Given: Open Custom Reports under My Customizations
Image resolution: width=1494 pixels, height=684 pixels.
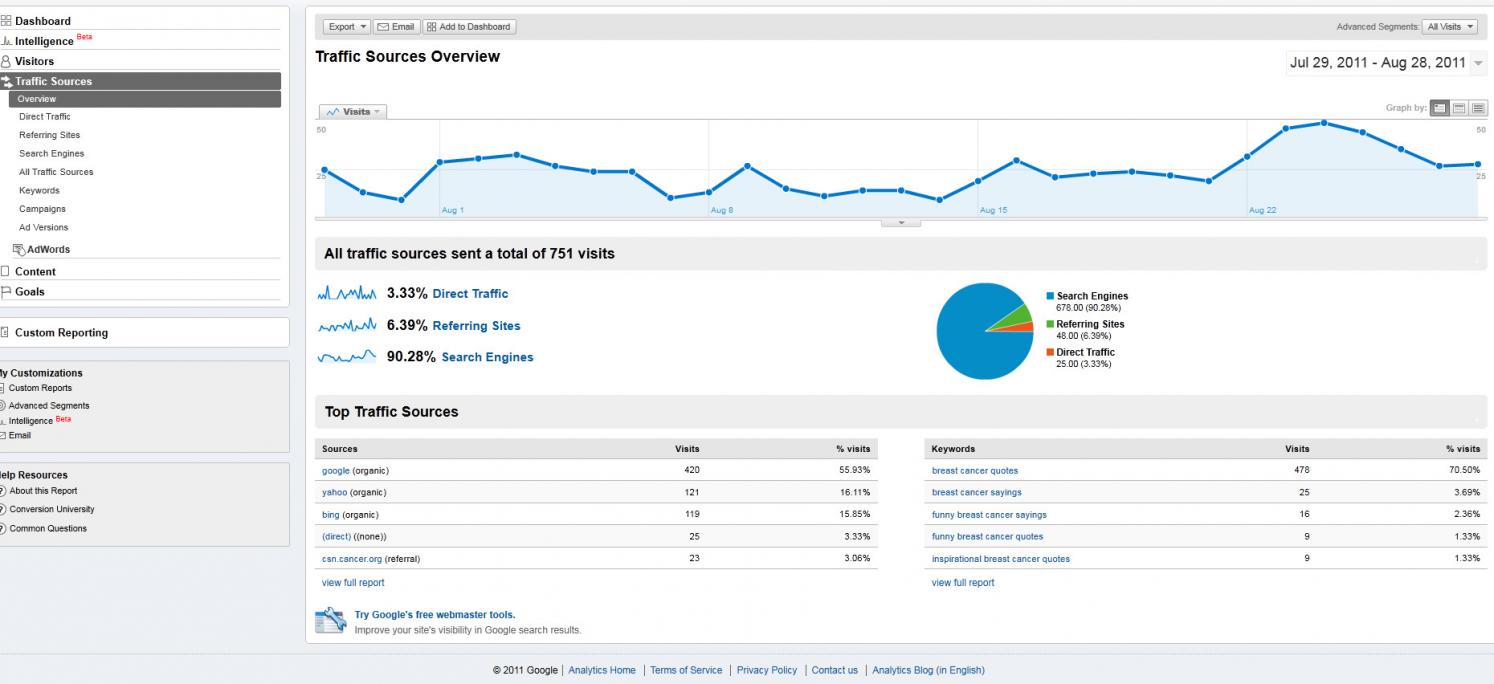Looking at the screenshot, I should pos(40,388).
